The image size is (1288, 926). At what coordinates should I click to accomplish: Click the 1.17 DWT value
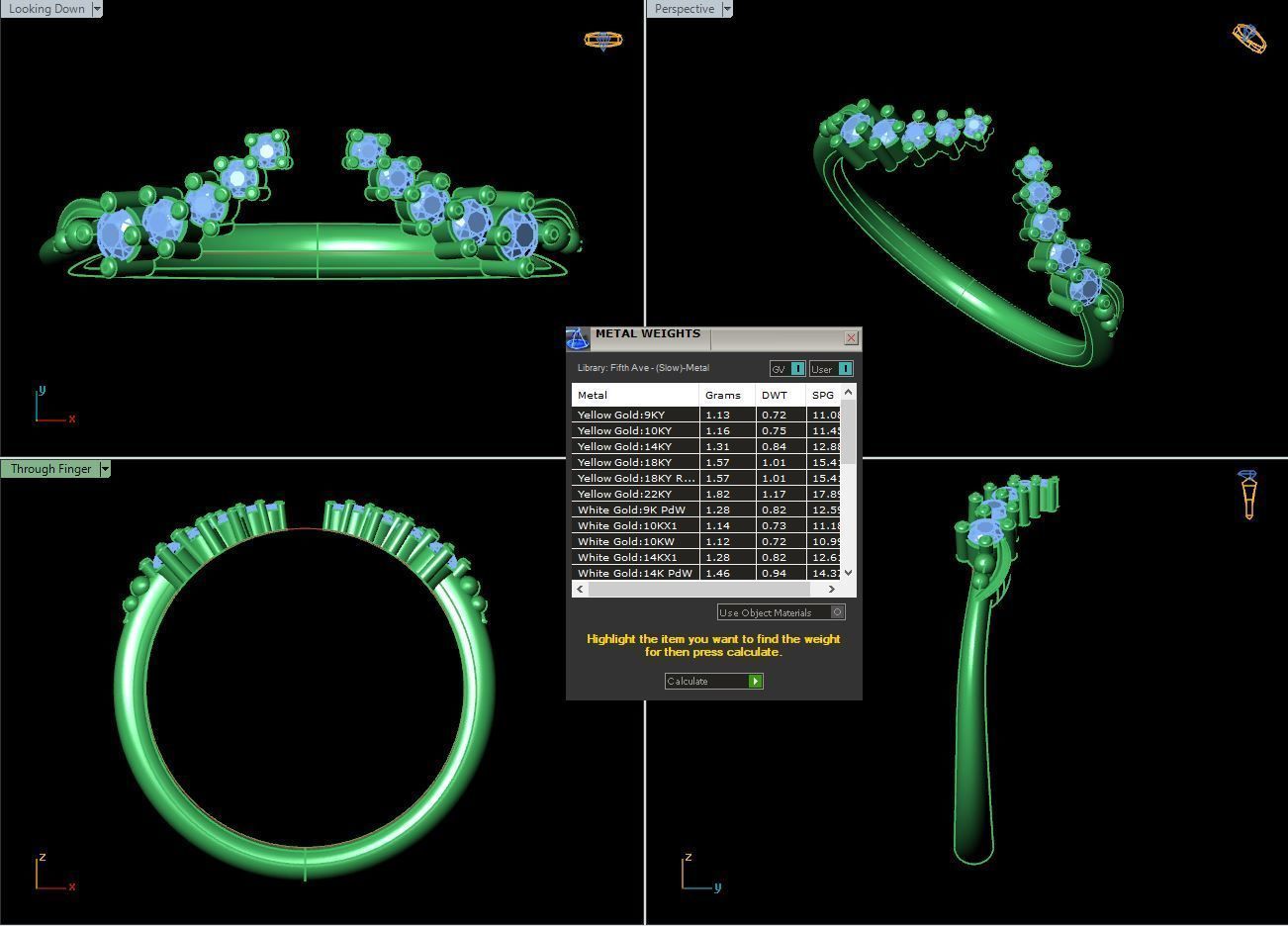tap(774, 494)
